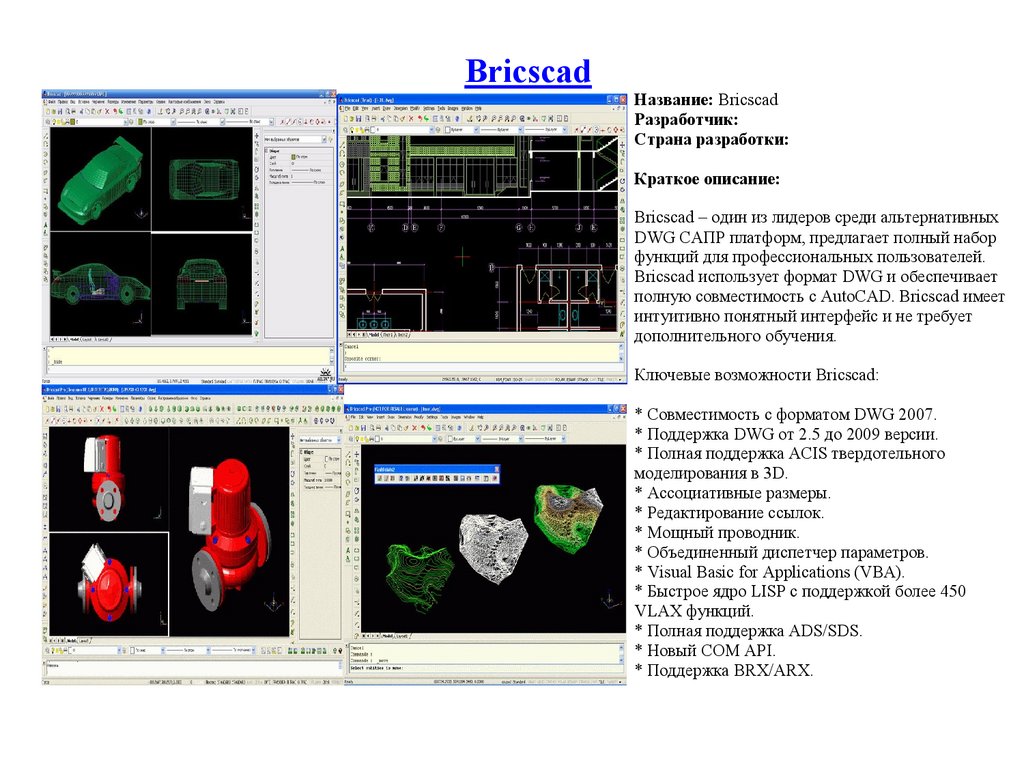1024x768 pixels.
Task: Open File menu in floor-plan window
Action: coord(347,108)
